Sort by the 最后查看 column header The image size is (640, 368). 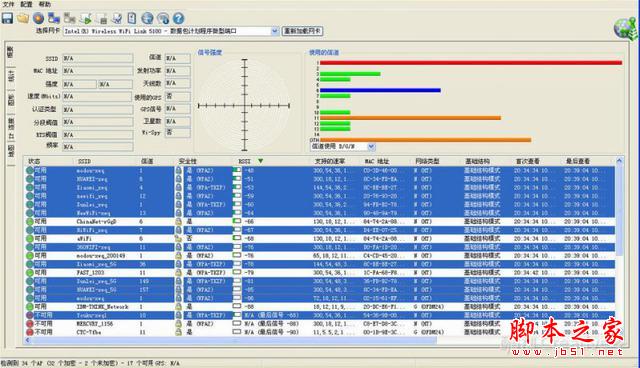coord(578,162)
